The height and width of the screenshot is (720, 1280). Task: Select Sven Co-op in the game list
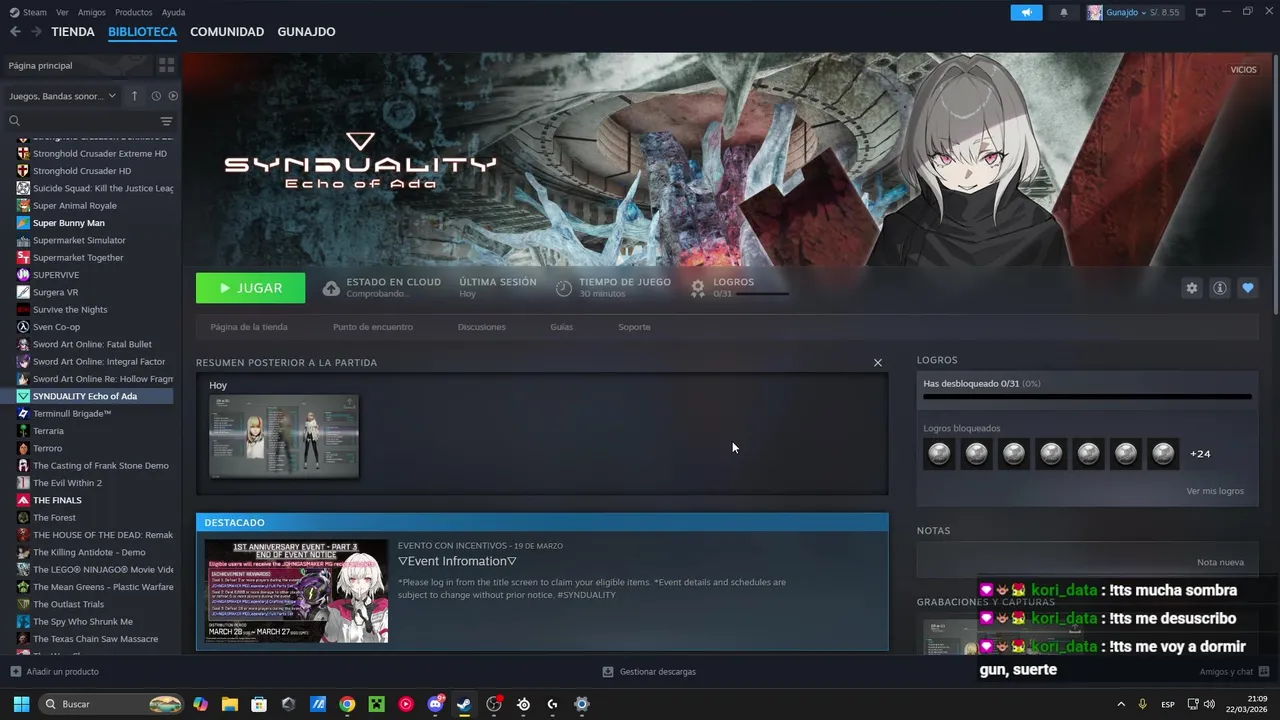tap(56, 327)
